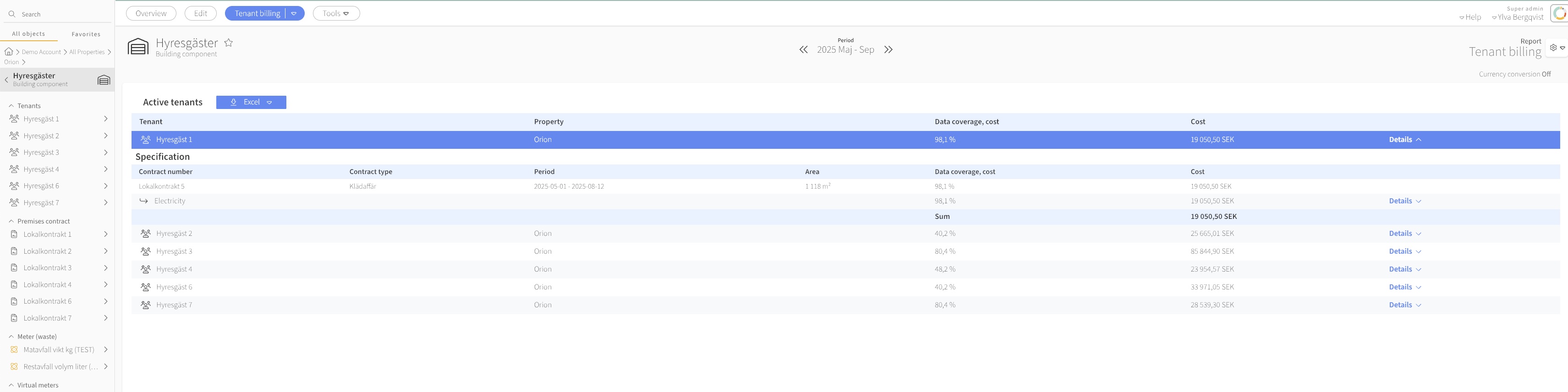
Task: Switch to the Favorites tab
Action: (86, 34)
